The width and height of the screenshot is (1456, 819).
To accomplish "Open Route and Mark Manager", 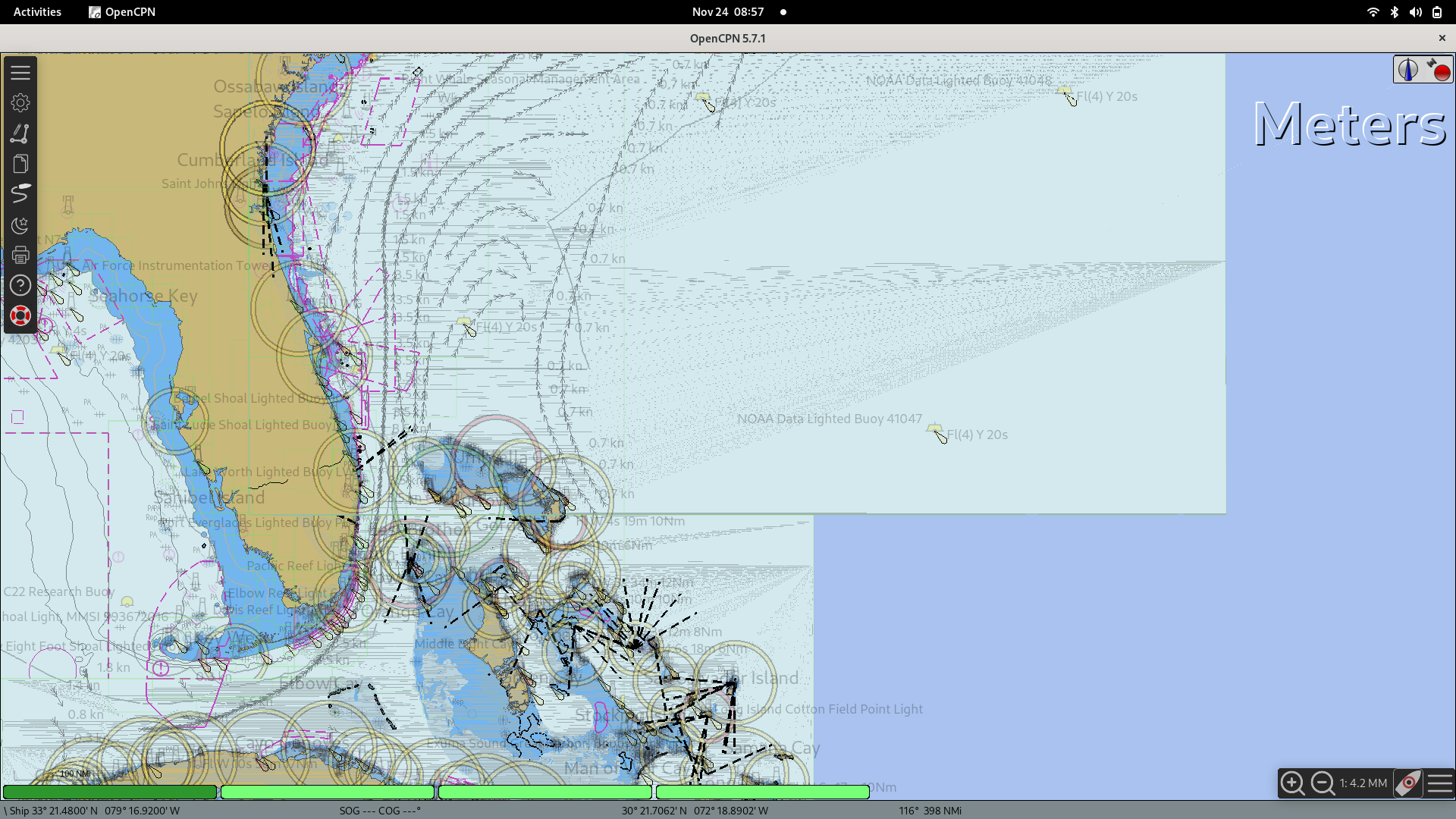I will point(20,164).
